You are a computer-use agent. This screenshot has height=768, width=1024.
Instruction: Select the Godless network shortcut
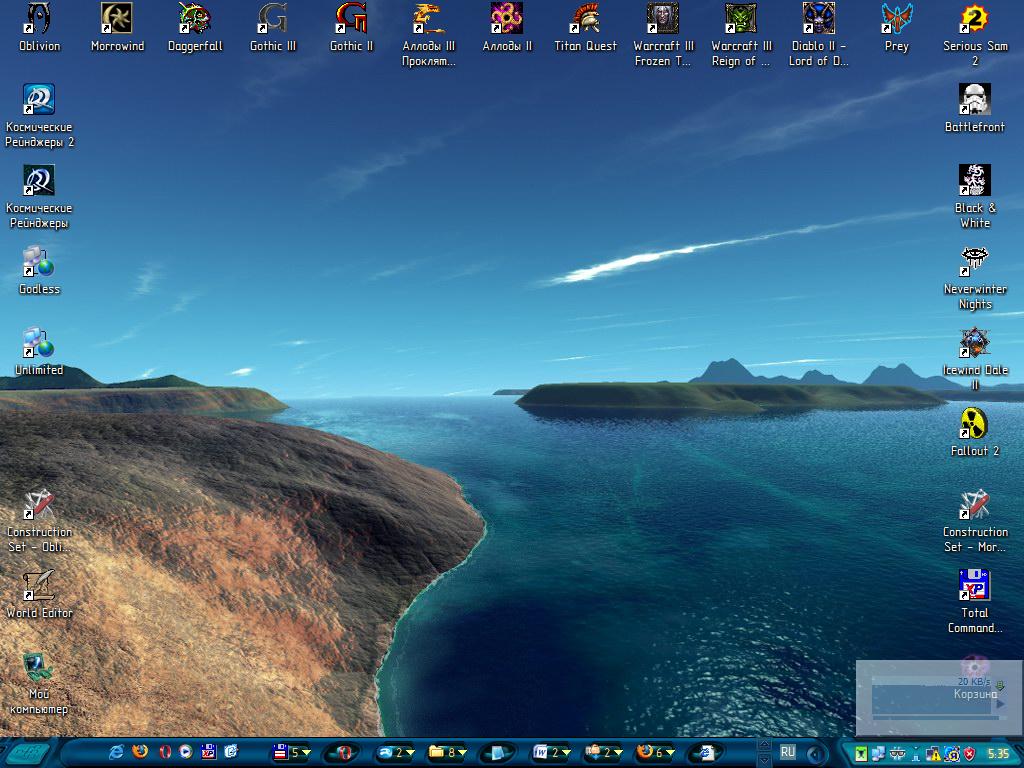coord(39,270)
